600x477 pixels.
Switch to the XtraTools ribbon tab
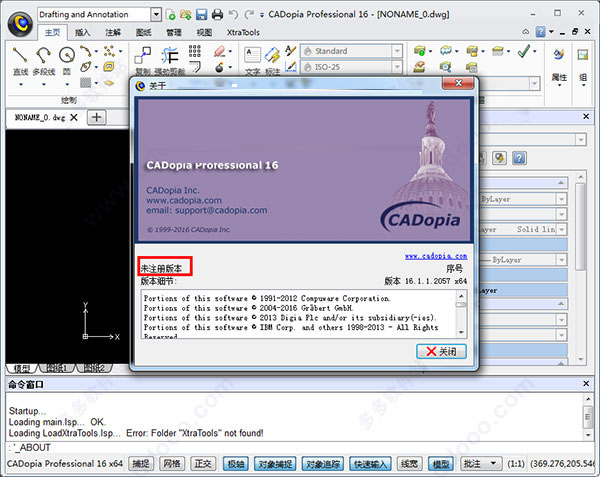click(x=243, y=33)
